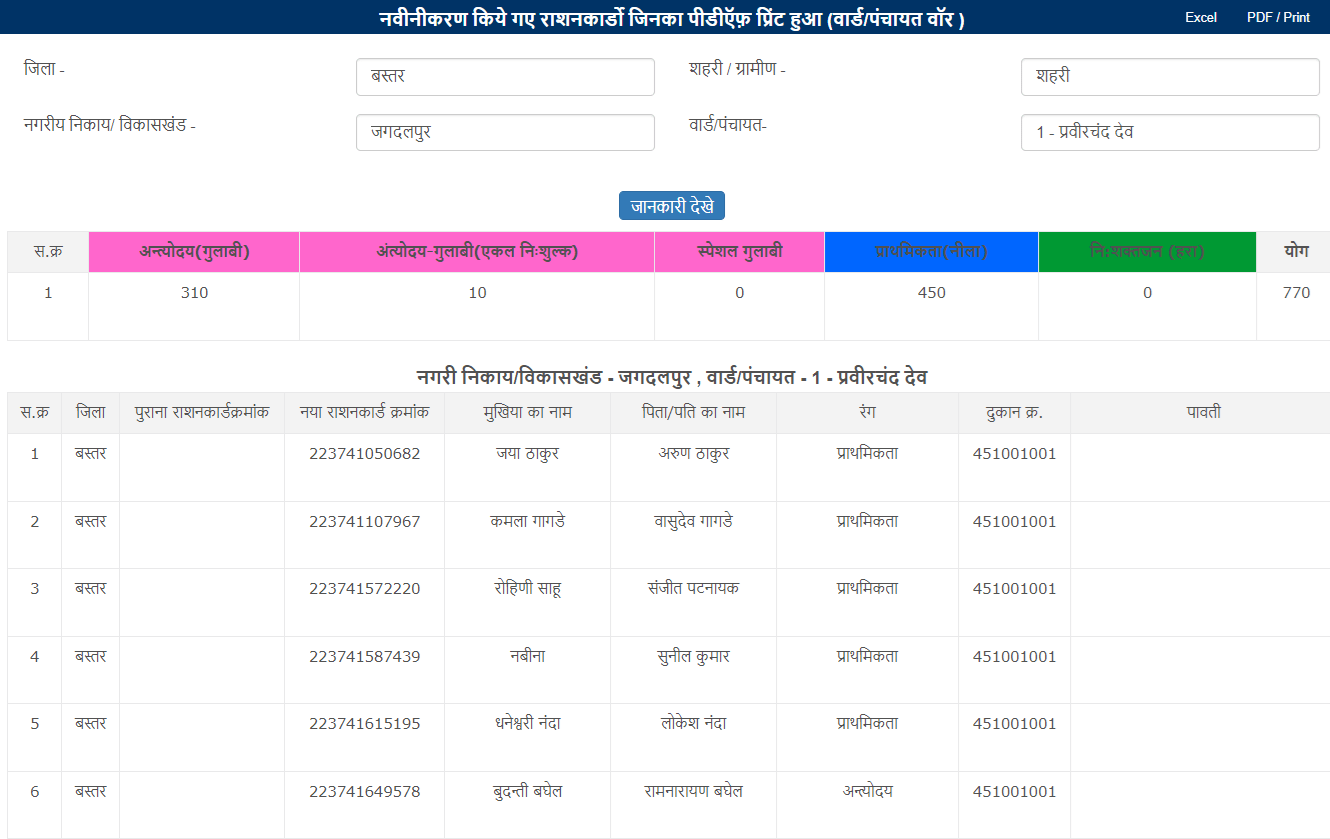Click the योग summary column header

[x=1296, y=252]
